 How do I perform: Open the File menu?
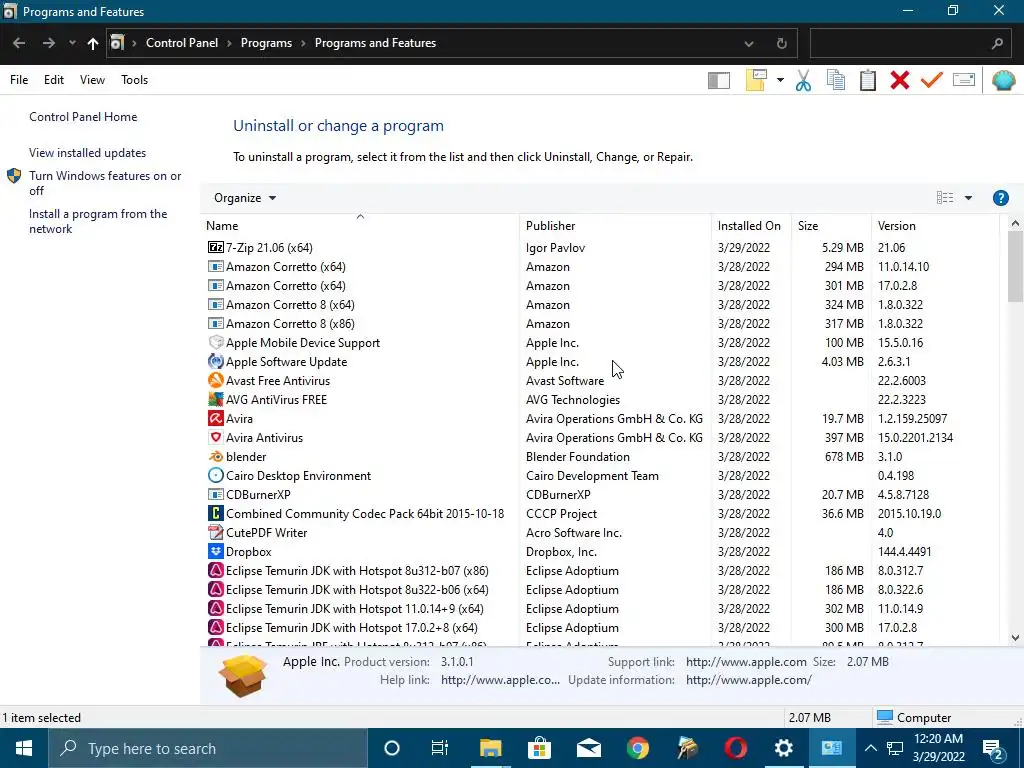[x=19, y=80]
